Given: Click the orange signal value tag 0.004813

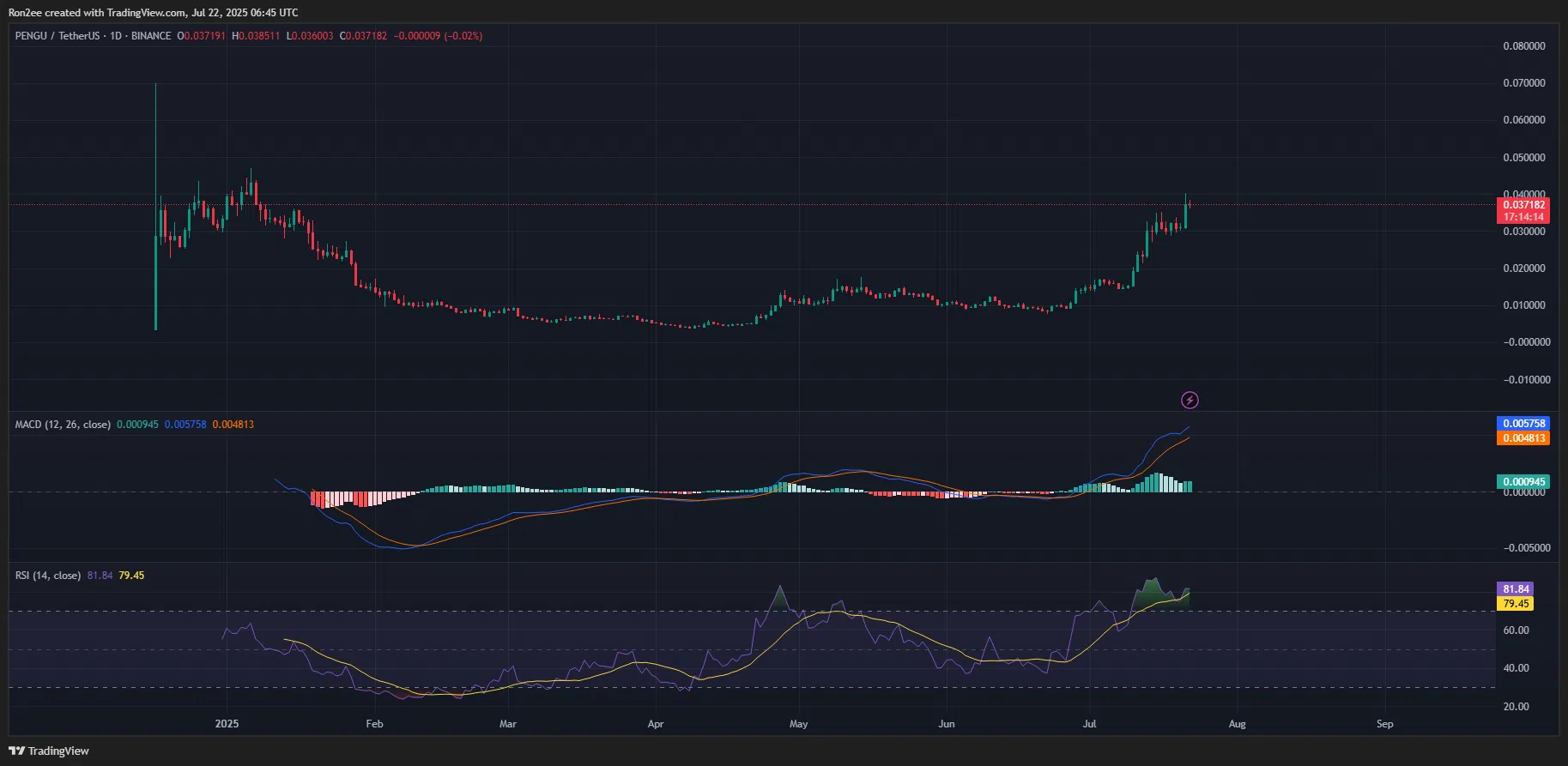Looking at the screenshot, I should click(1523, 438).
